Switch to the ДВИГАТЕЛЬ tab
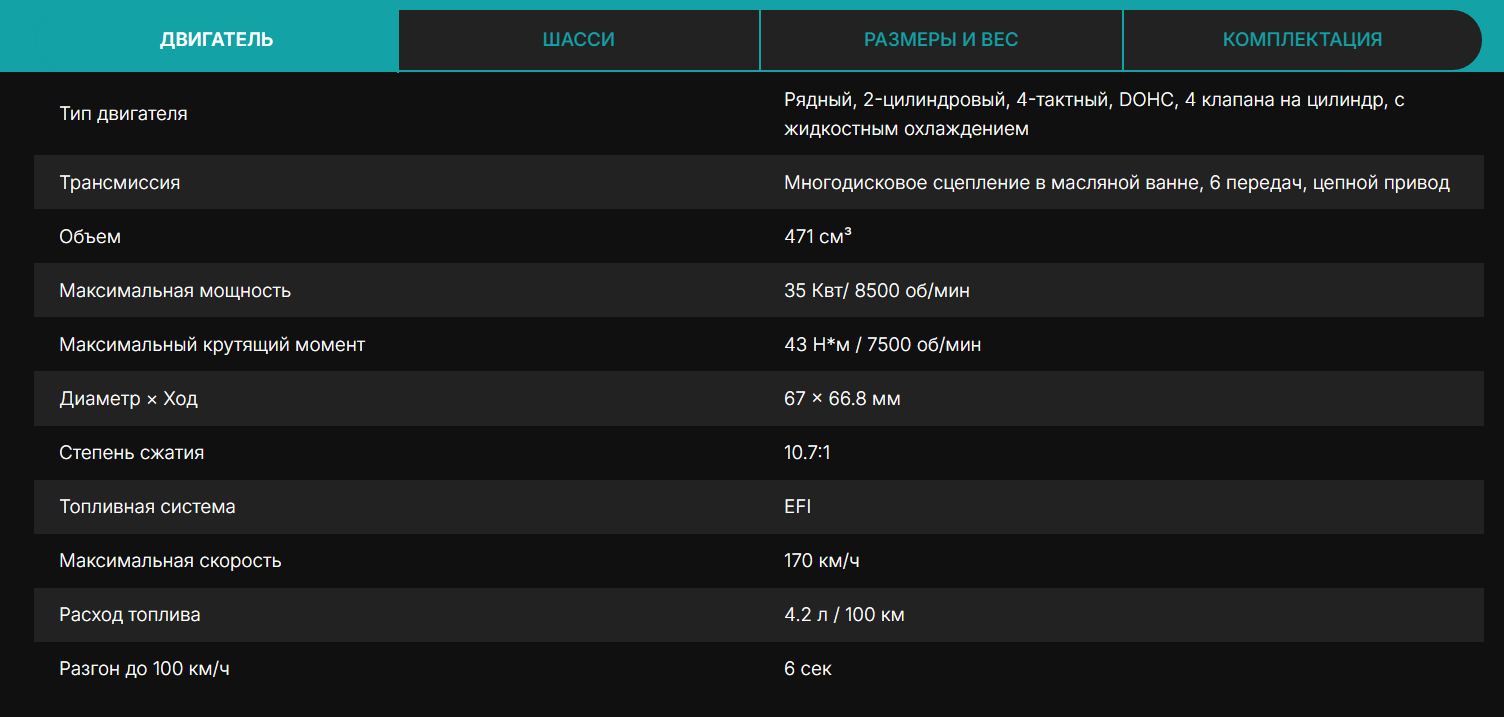This screenshot has height=717, width=1504. [216, 40]
